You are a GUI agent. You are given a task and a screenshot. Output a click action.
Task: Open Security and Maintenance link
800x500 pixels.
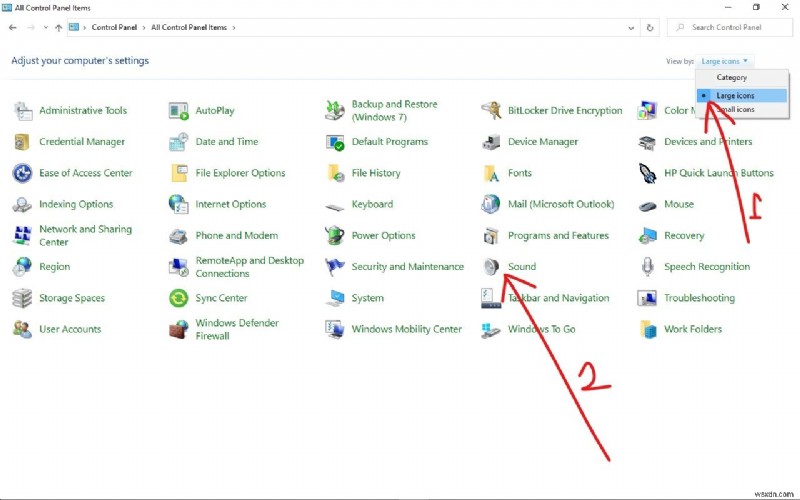[407, 267]
